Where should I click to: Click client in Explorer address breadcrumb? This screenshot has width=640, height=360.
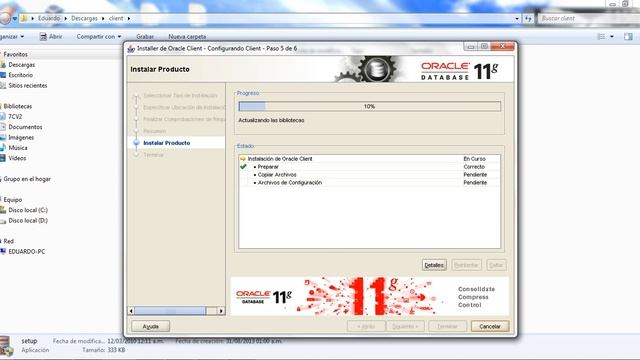[x=116, y=18]
